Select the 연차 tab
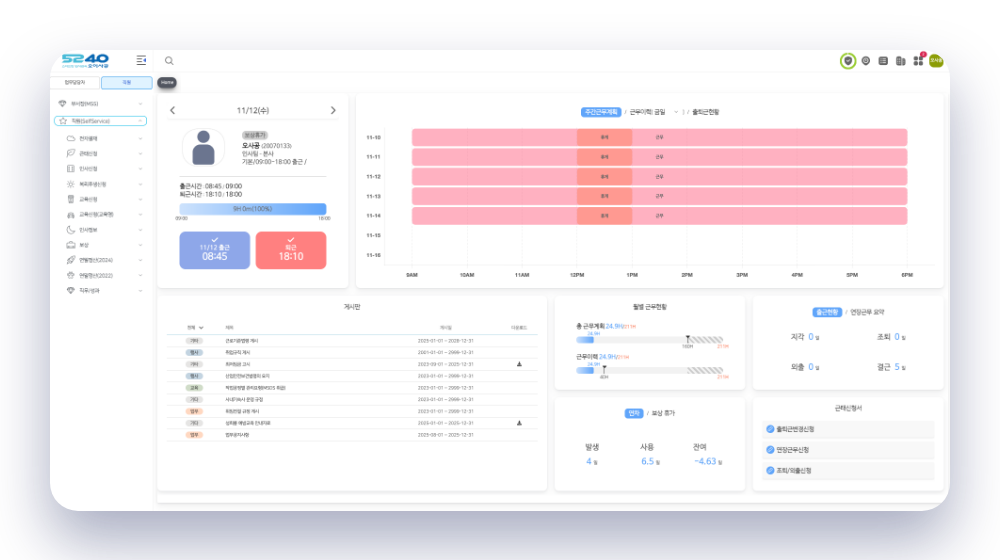Viewport: 1000px width, 560px height. [x=634, y=413]
